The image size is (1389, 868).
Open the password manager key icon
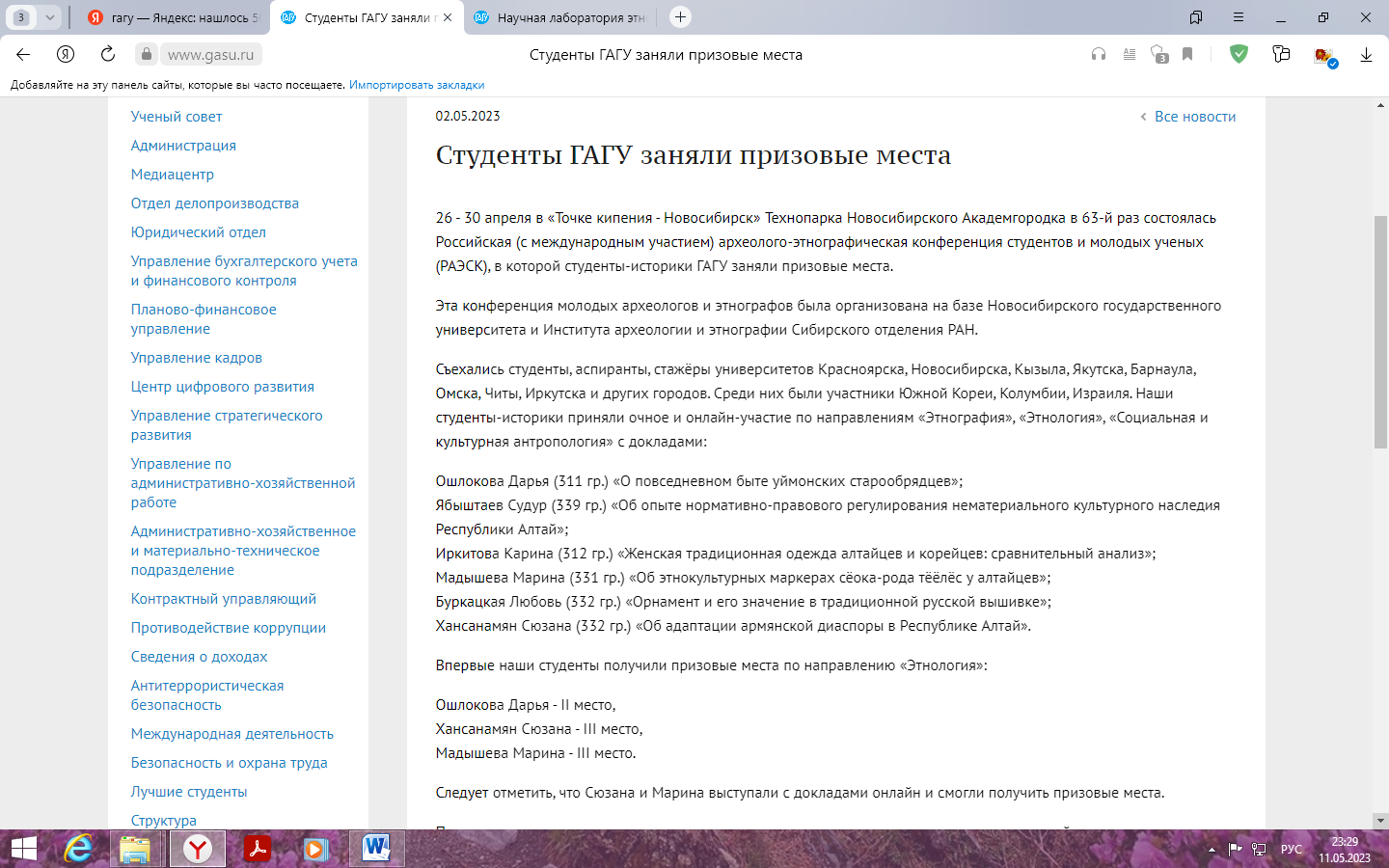(1281, 55)
